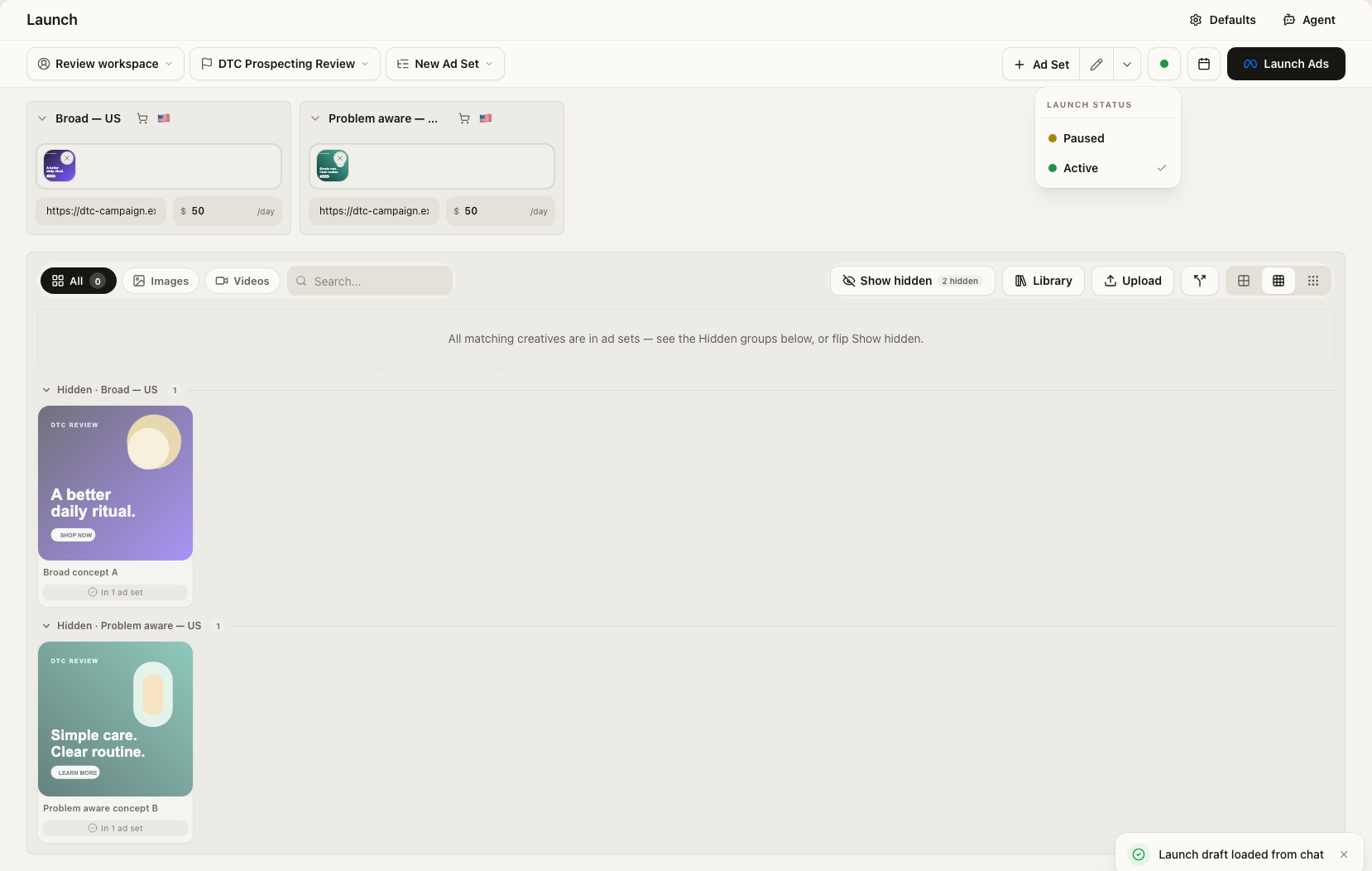Click the pencil edit icon beside Ad Set
The width and height of the screenshot is (1372, 871).
1096,64
